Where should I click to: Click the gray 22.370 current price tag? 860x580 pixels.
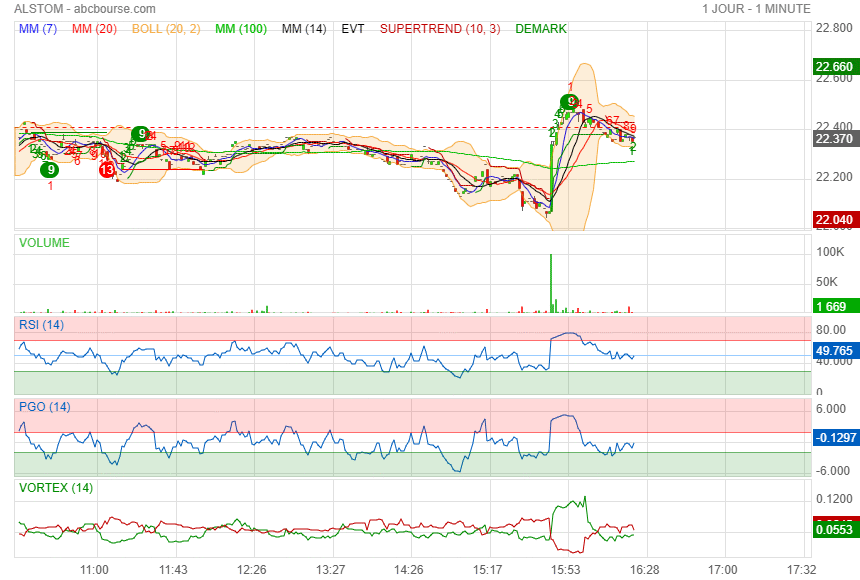click(834, 139)
